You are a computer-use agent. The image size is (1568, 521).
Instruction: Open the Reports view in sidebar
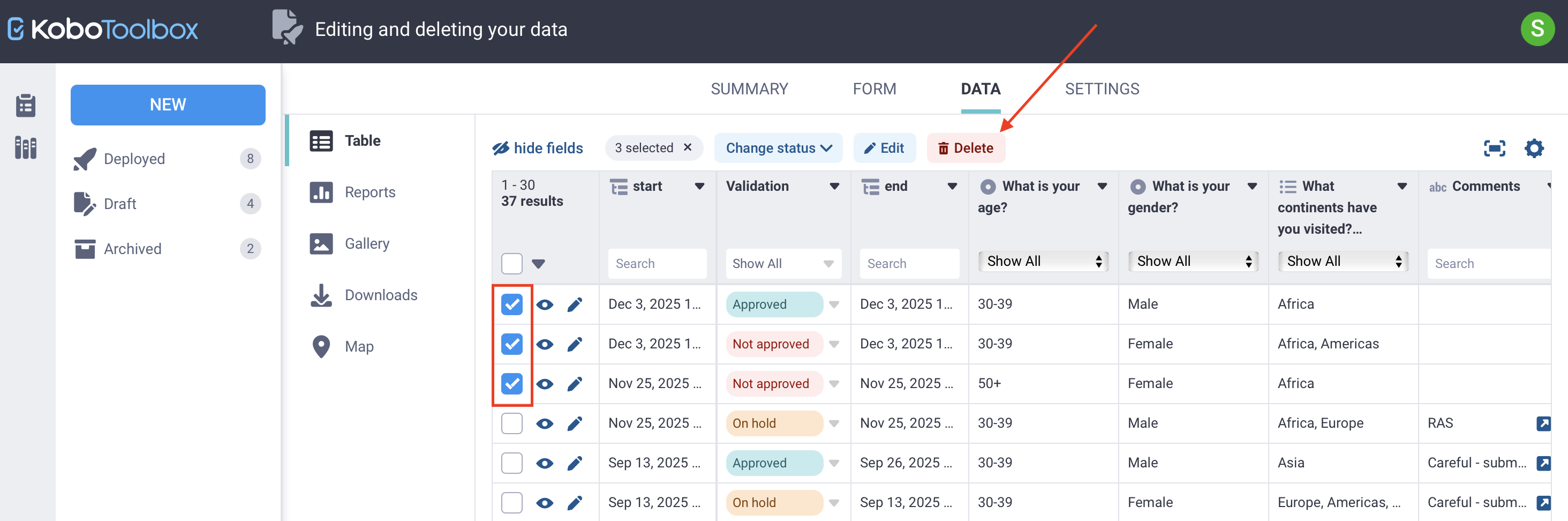(370, 192)
